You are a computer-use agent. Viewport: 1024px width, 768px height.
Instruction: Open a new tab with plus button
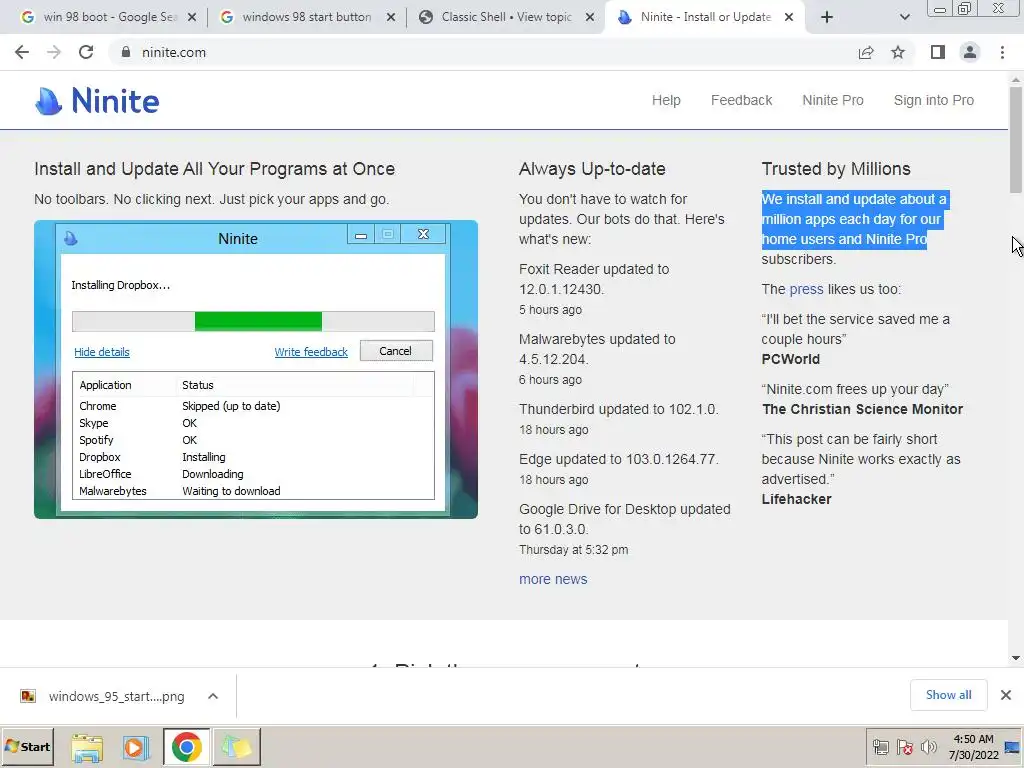pos(827,17)
